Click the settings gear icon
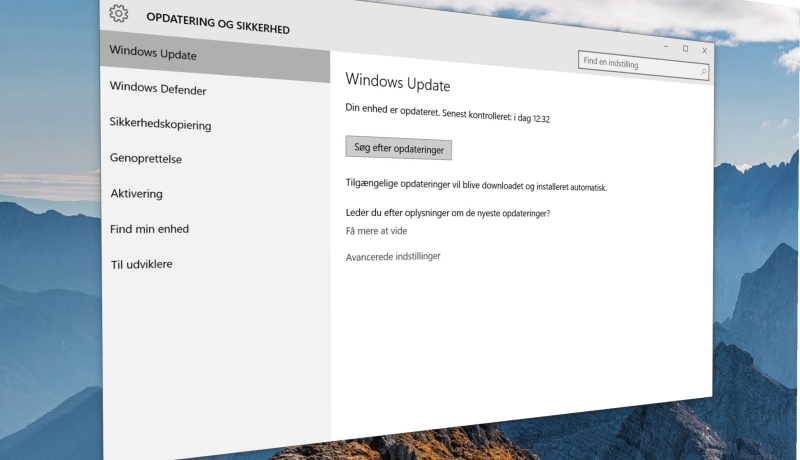Screen dimensions: 800x460 pyautogui.click(x=119, y=13)
